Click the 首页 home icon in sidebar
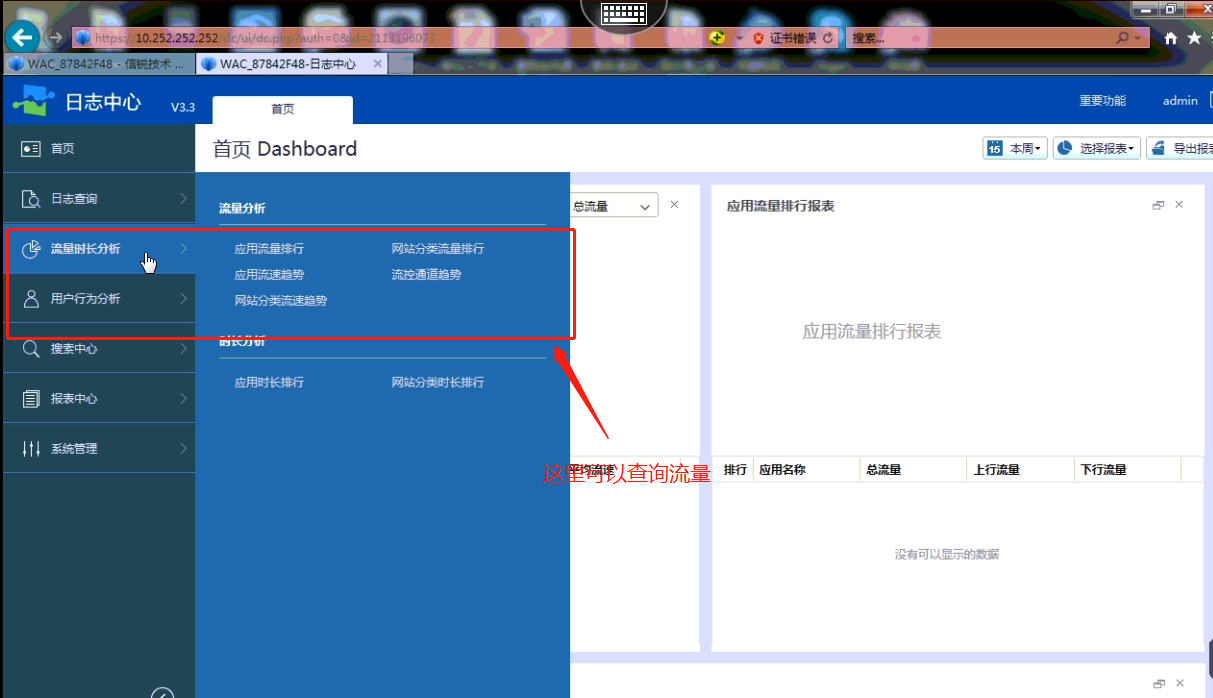This screenshot has height=698, width=1213. (31, 149)
